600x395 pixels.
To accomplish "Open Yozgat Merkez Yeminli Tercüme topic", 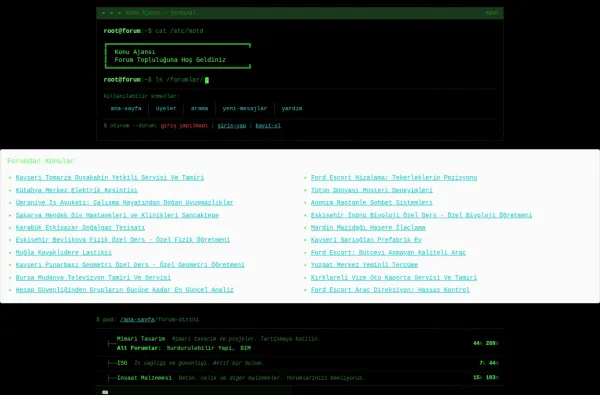I will pyautogui.click(x=364, y=265).
